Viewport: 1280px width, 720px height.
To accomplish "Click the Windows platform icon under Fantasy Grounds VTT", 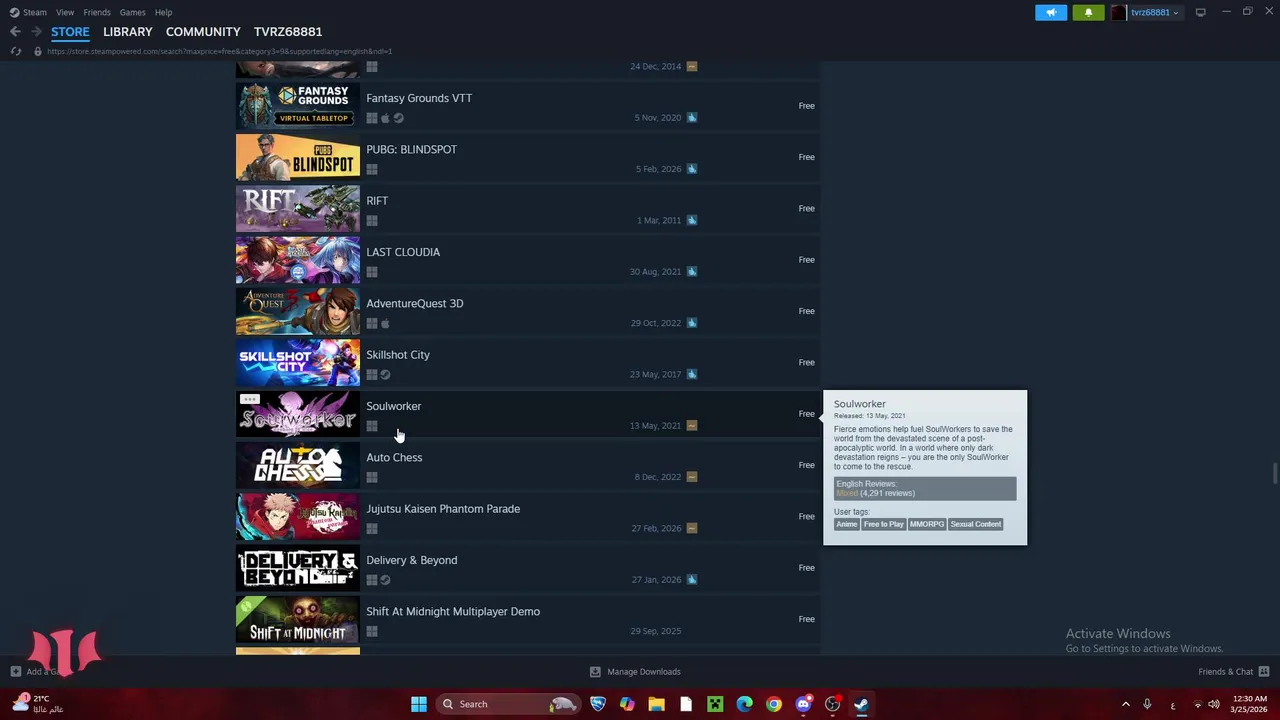I will point(372,118).
